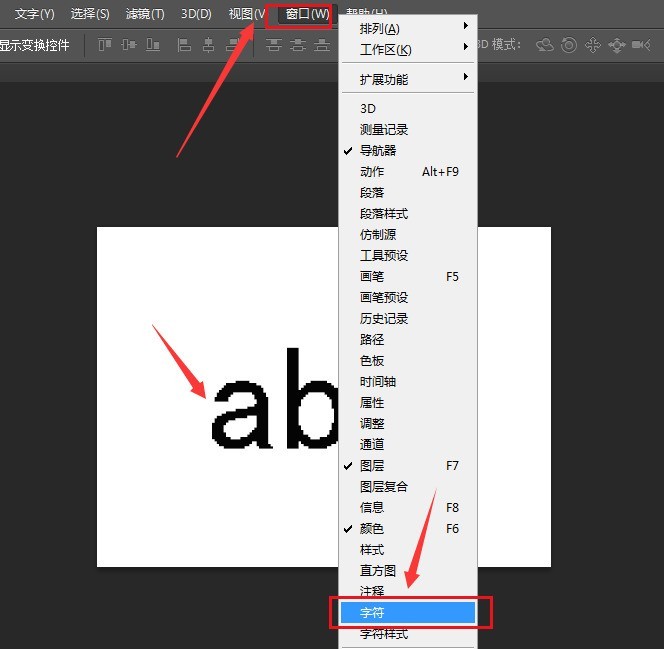Open the 视图(V) menu
This screenshot has width=664, height=649.
click(x=246, y=14)
